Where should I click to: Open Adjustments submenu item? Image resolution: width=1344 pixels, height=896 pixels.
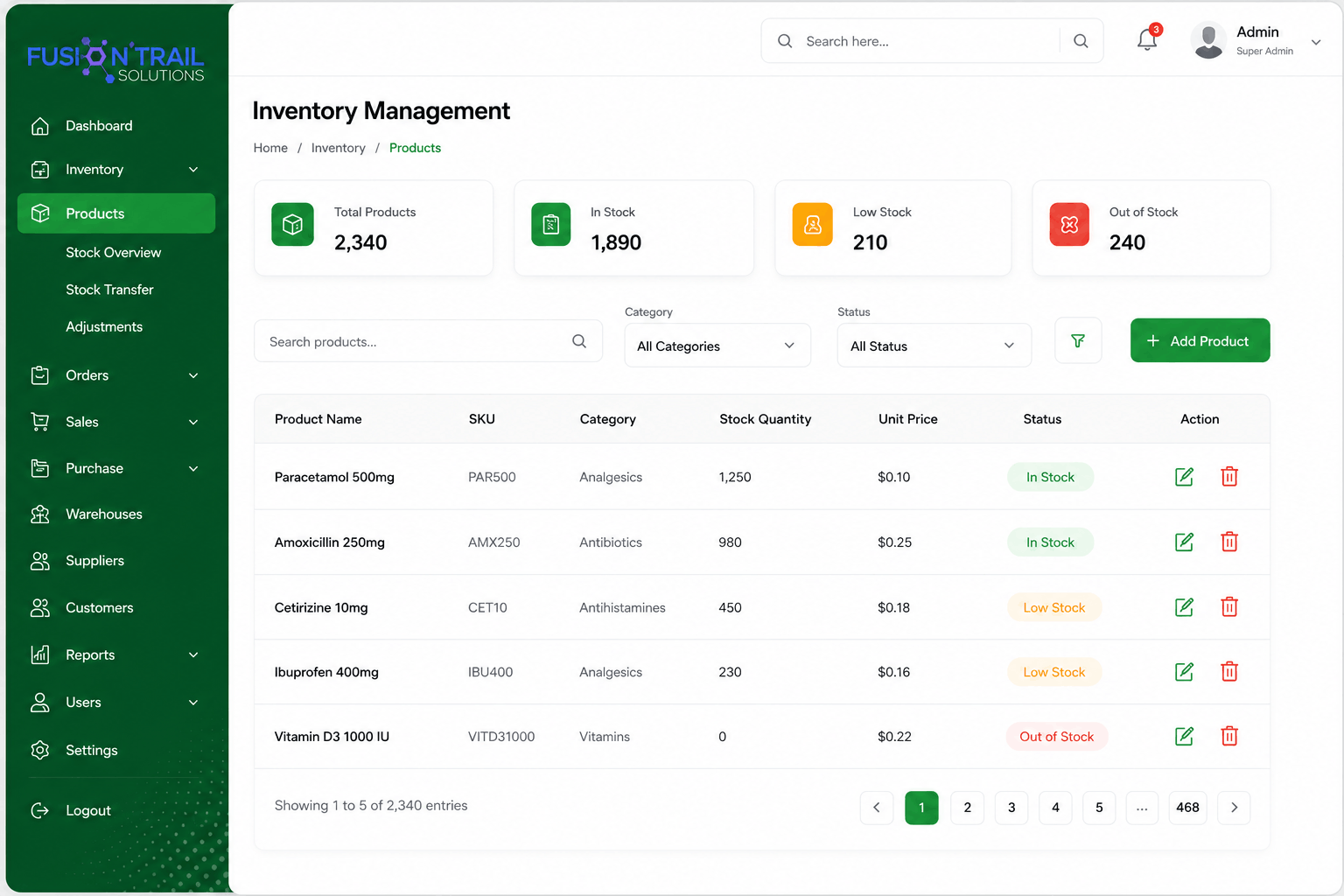tap(104, 326)
